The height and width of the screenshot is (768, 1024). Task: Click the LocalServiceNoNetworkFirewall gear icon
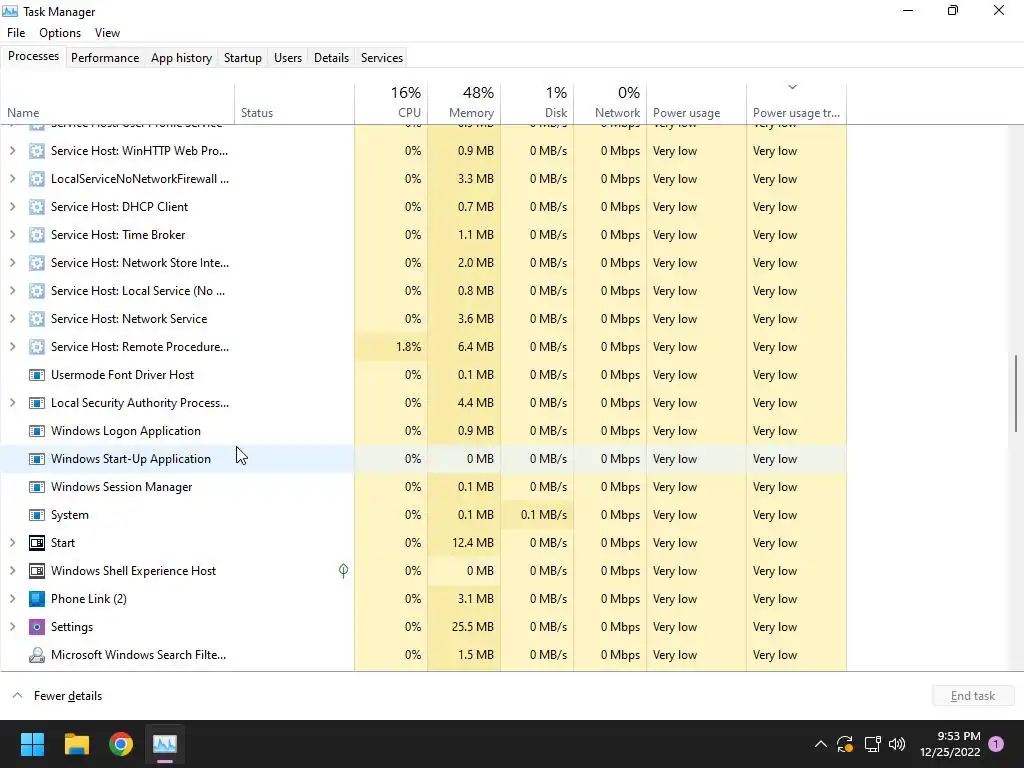[37, 179]
